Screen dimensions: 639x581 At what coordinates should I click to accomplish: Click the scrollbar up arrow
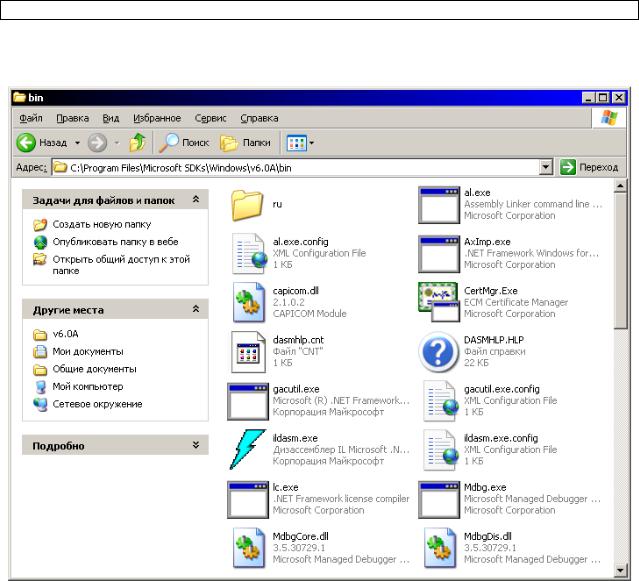(620, 186)
